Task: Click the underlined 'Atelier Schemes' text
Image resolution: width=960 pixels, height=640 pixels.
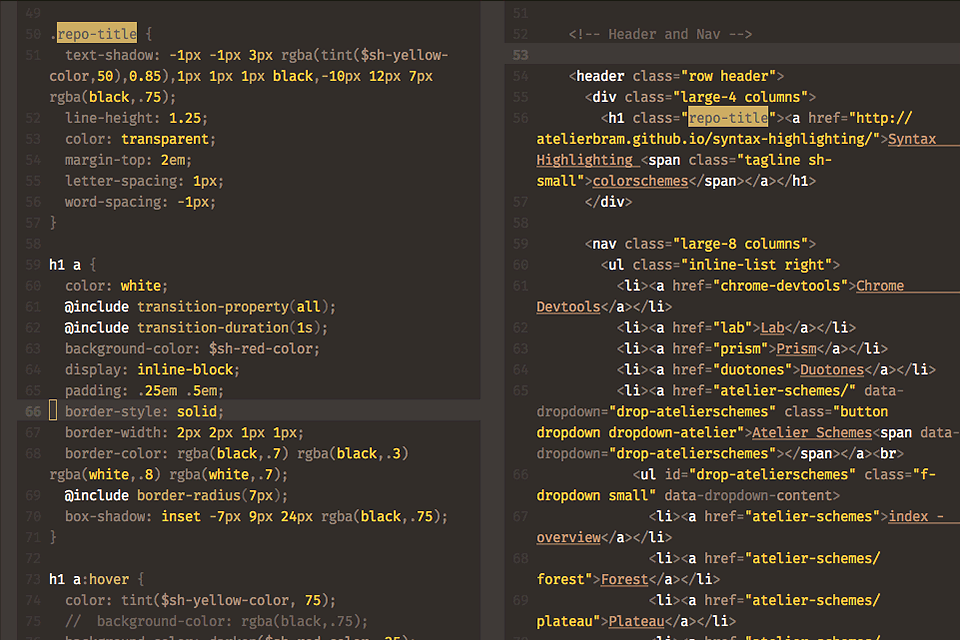Action: [x=812, y=432]
